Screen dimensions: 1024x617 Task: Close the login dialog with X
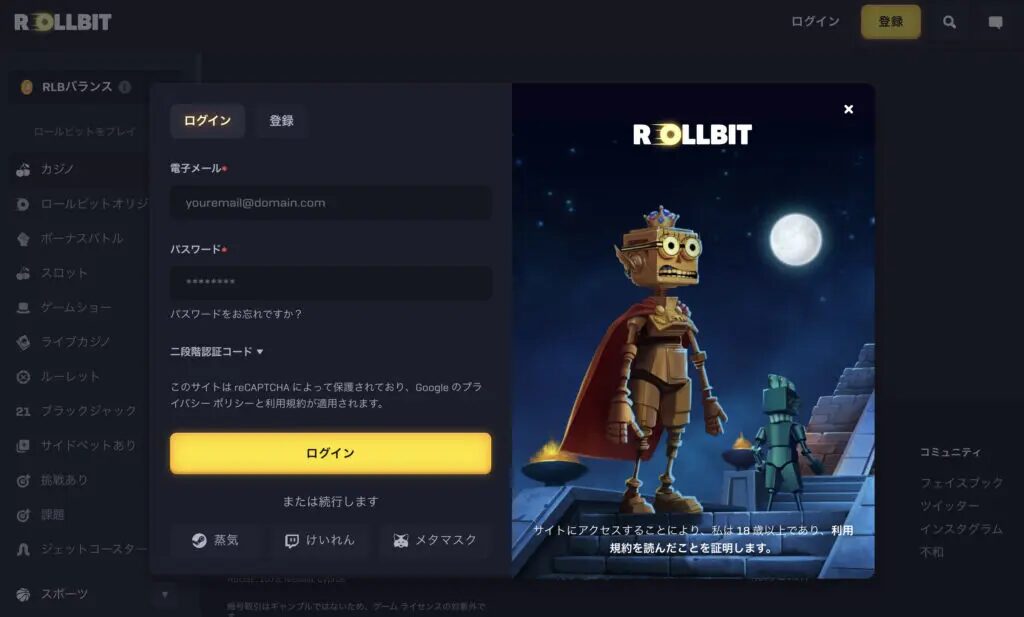click(x=848, y=109)
